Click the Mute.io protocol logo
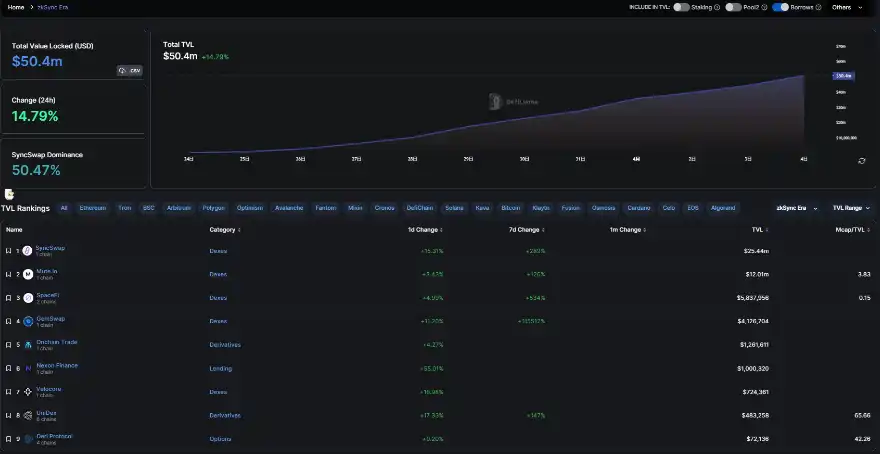This screenshot has width=880, height=454. (x=28, y=274)
